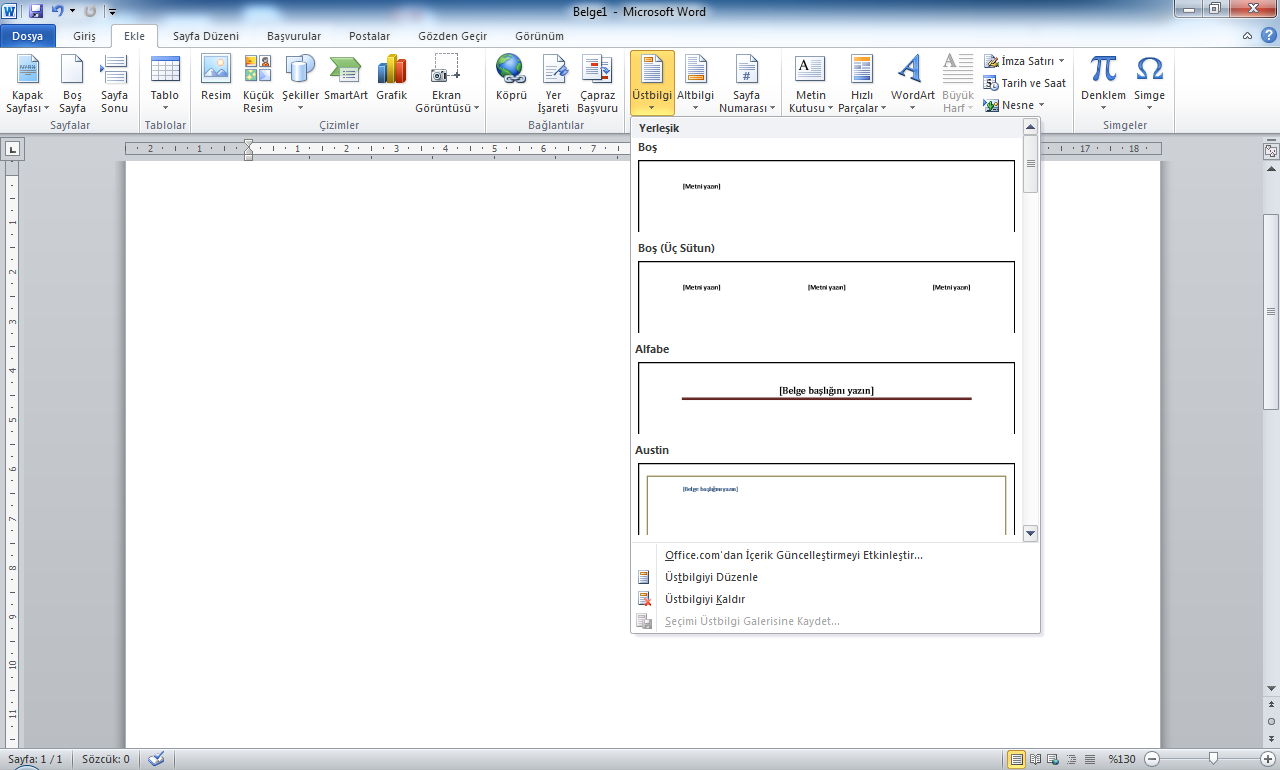Insert a Boş Sayfa blank page

click(72, 84)
